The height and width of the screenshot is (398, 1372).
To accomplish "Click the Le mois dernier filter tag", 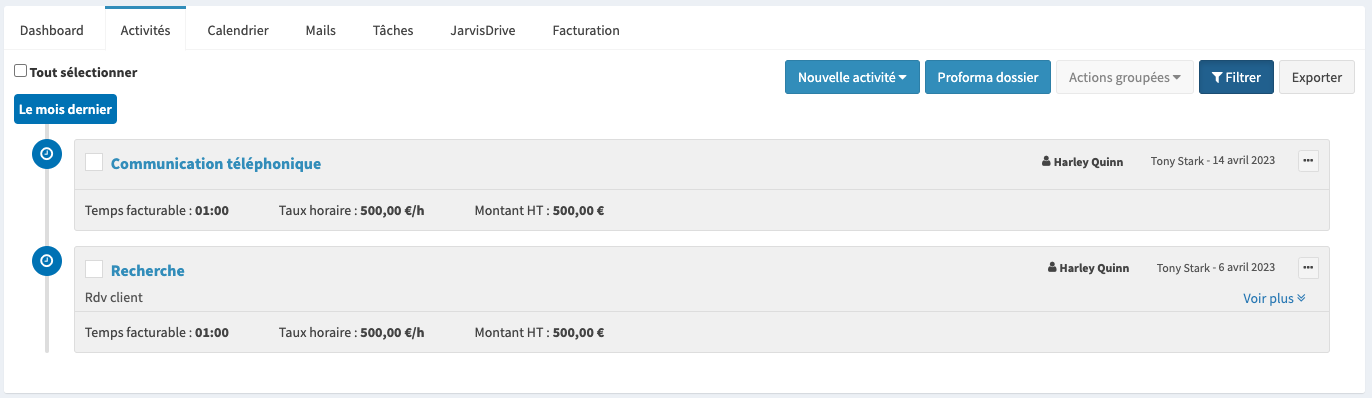I will (65, 109).
